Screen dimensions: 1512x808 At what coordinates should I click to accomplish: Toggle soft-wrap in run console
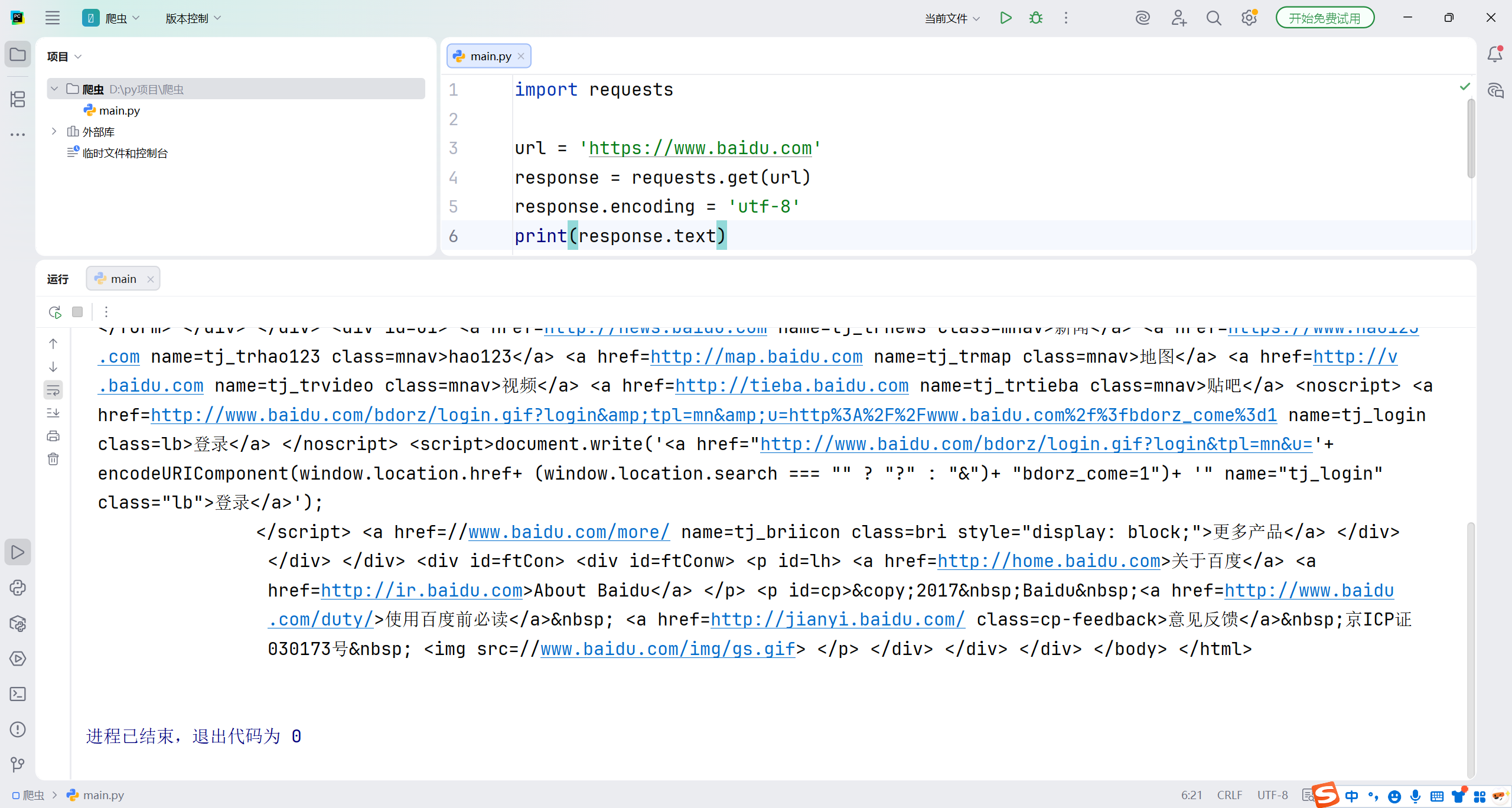coord(53,390)
